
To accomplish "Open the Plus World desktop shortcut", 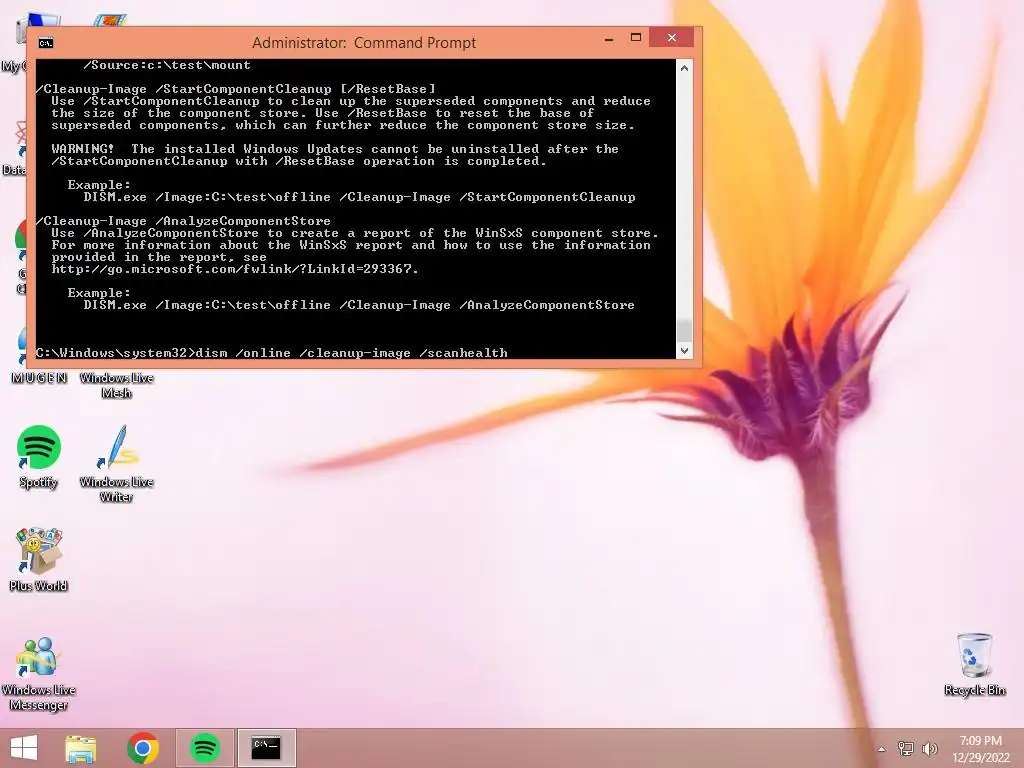I will click(38, 560).
